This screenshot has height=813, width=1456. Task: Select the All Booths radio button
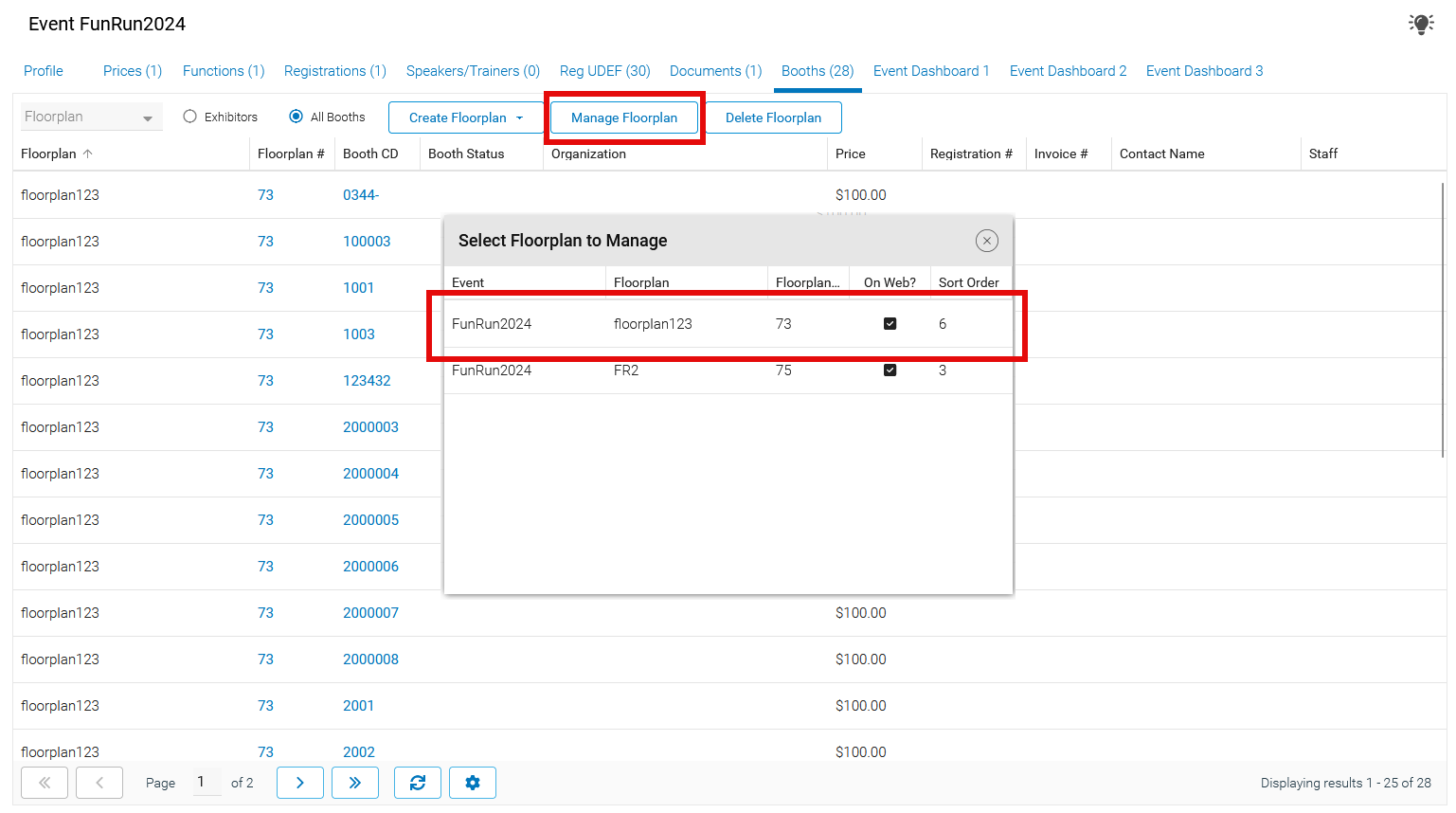[297, 117]
